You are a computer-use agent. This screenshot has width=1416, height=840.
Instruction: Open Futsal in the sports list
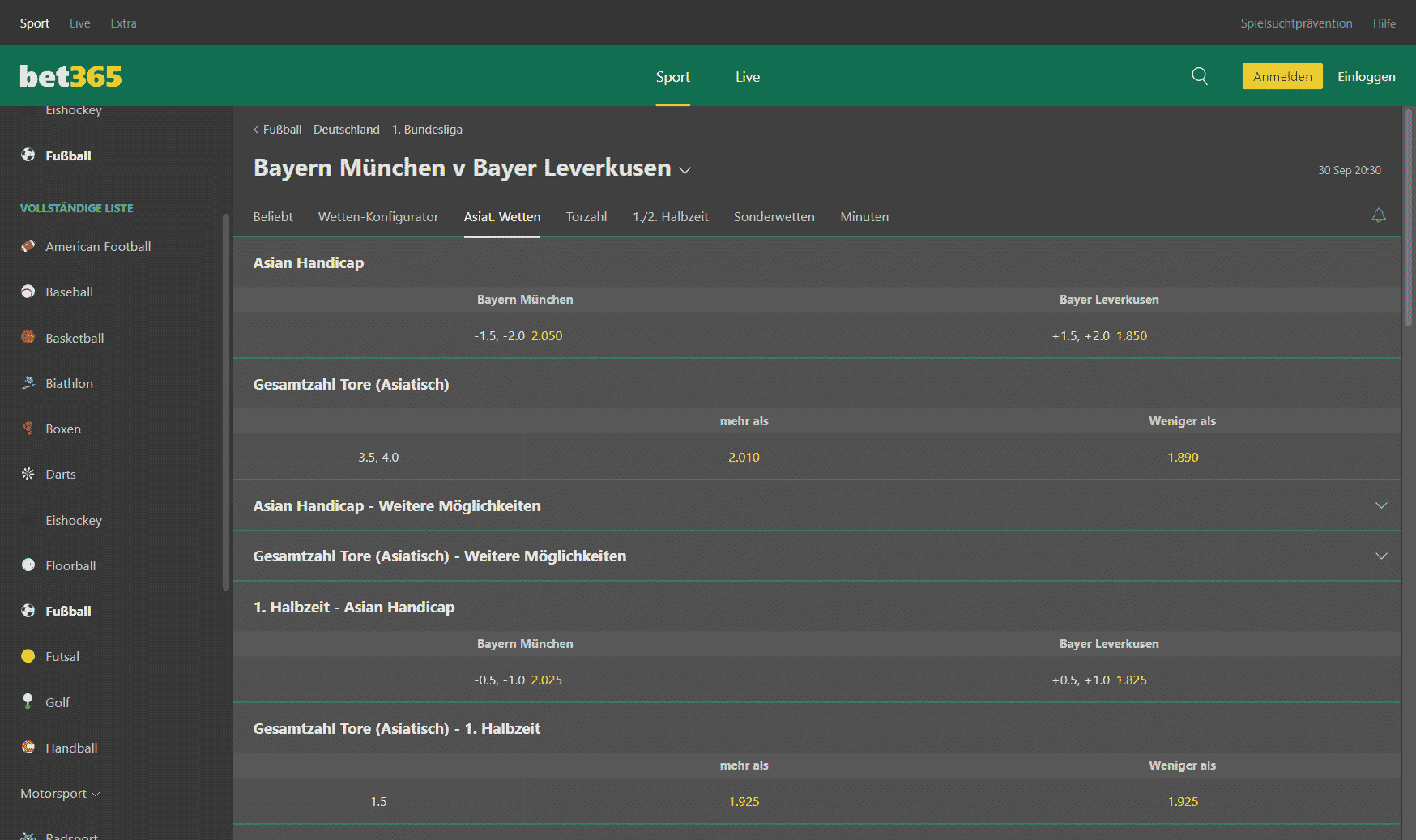[x=62, y=656]
